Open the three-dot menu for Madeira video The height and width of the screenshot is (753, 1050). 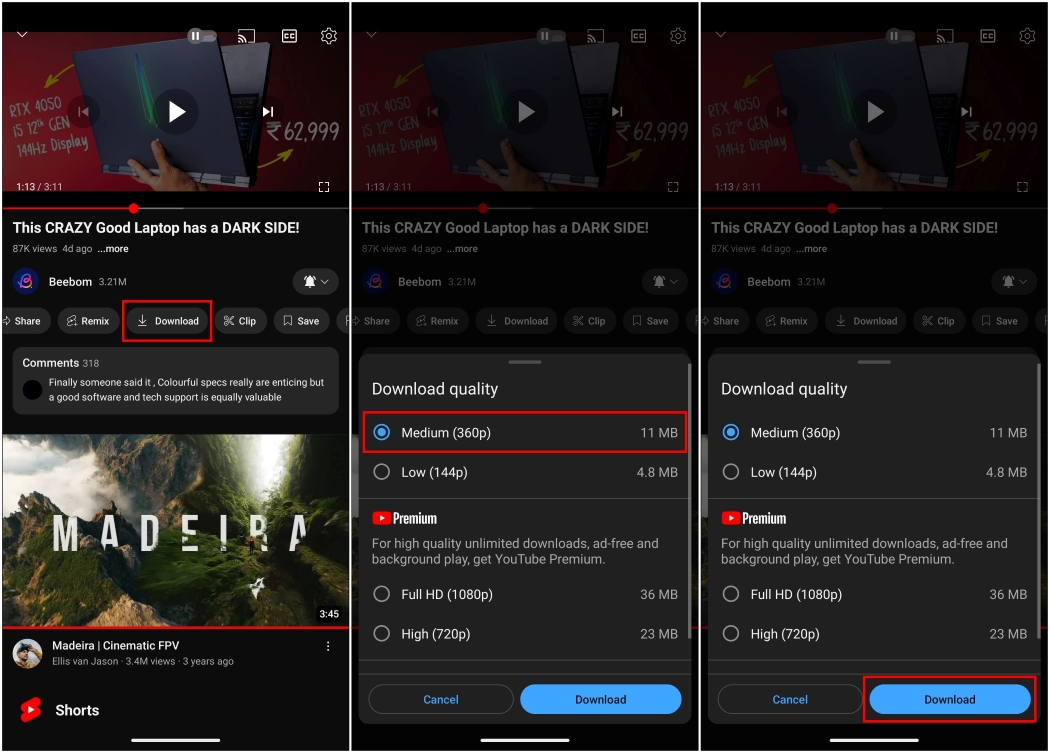tap(327, 646)
